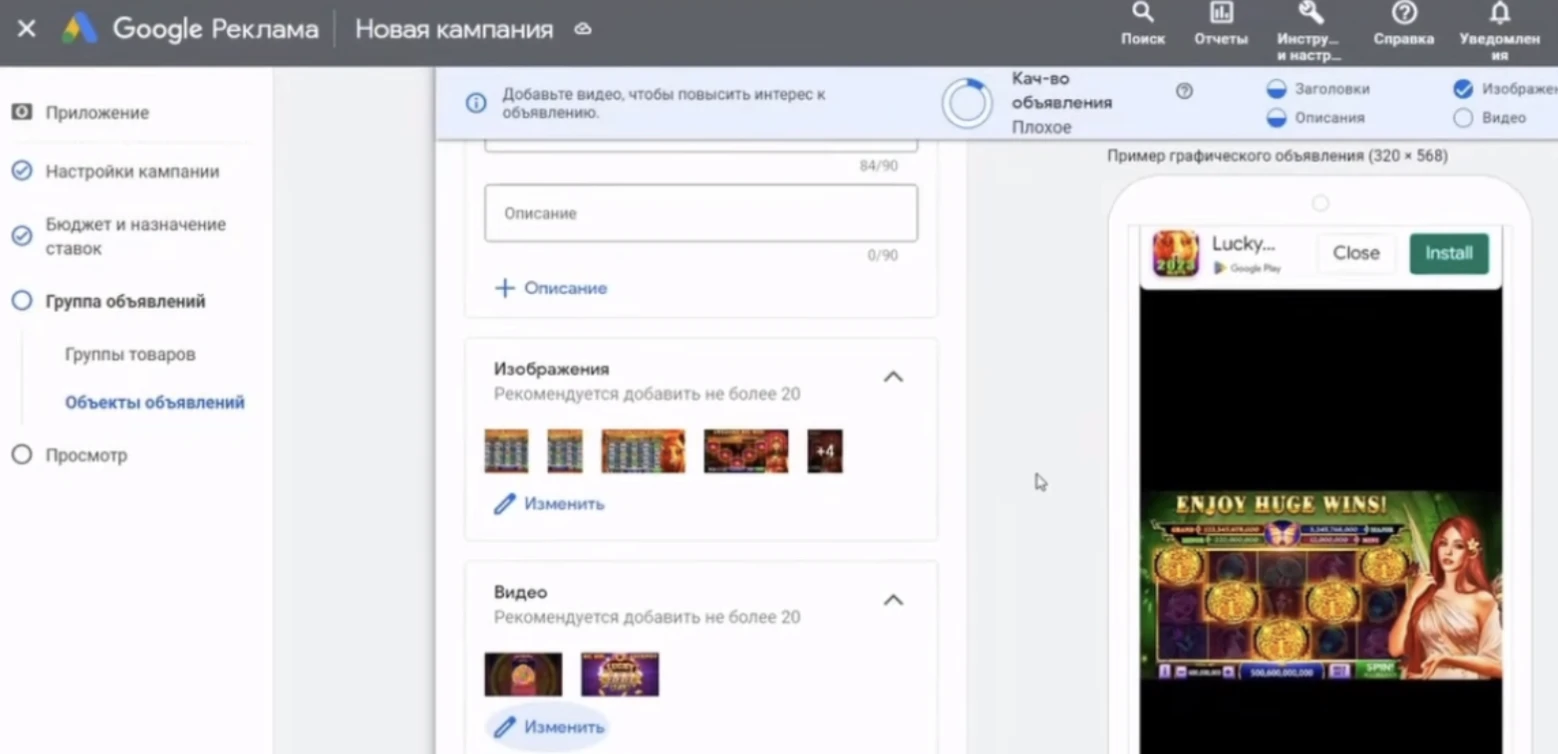Click the Приложение step icon
Viewport: 1558px width, 754px height.
pyautogui.click(x=21, y=112)
